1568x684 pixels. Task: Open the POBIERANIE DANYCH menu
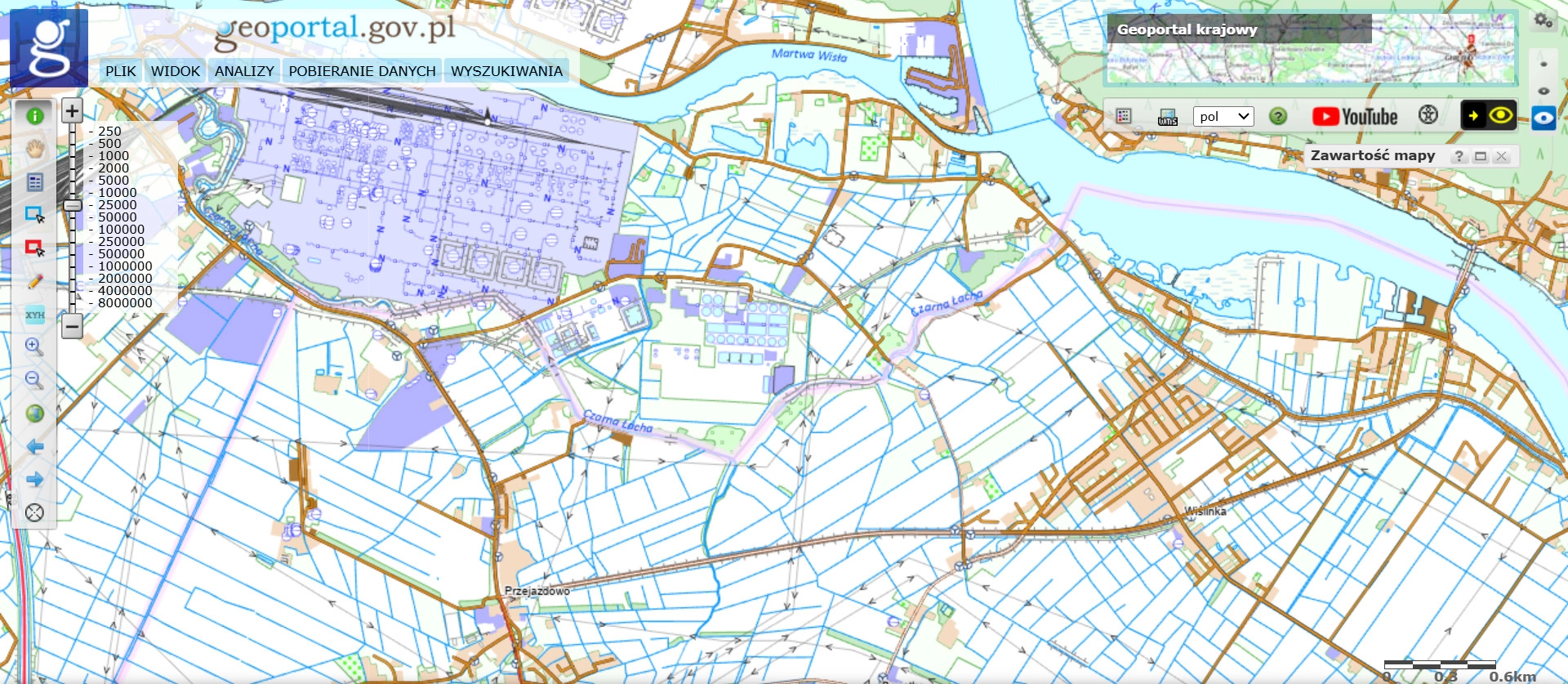tap(362, 71)
